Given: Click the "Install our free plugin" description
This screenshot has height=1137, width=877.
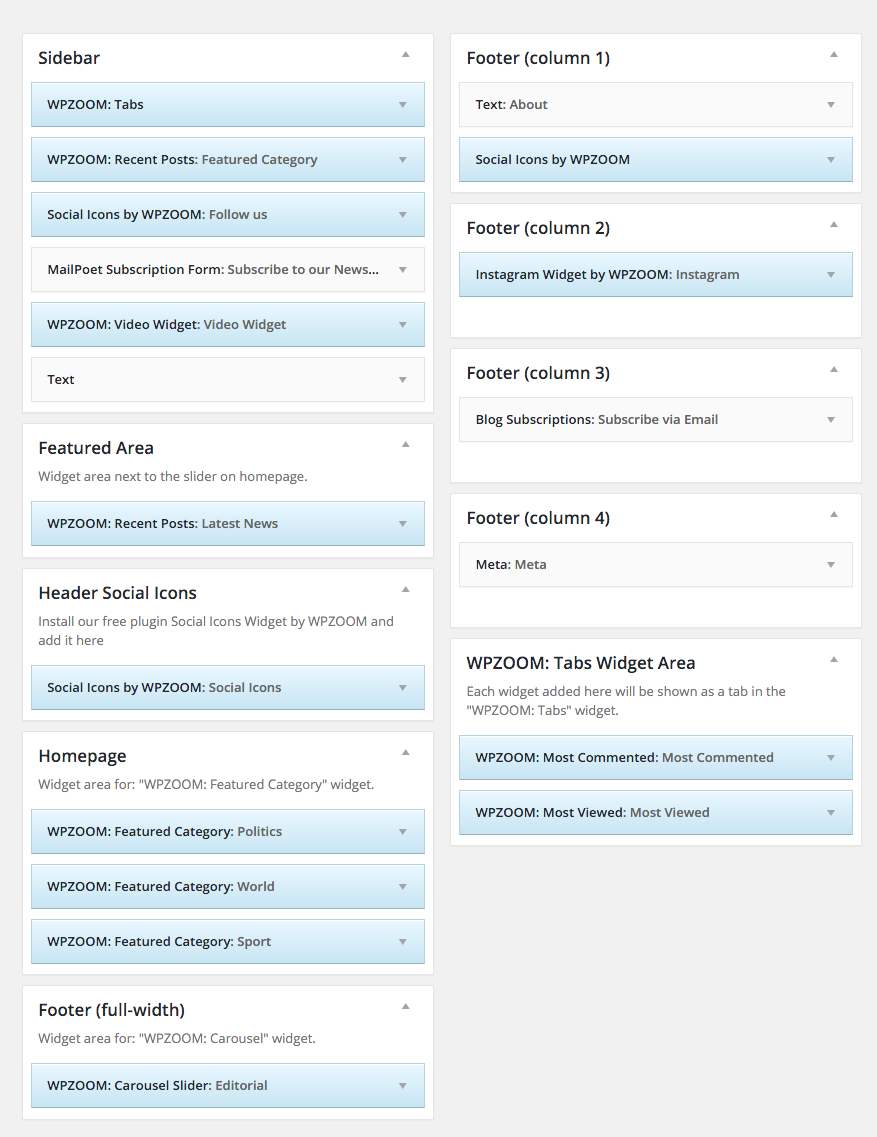Looking at the screenshot, I should (216, 631).
